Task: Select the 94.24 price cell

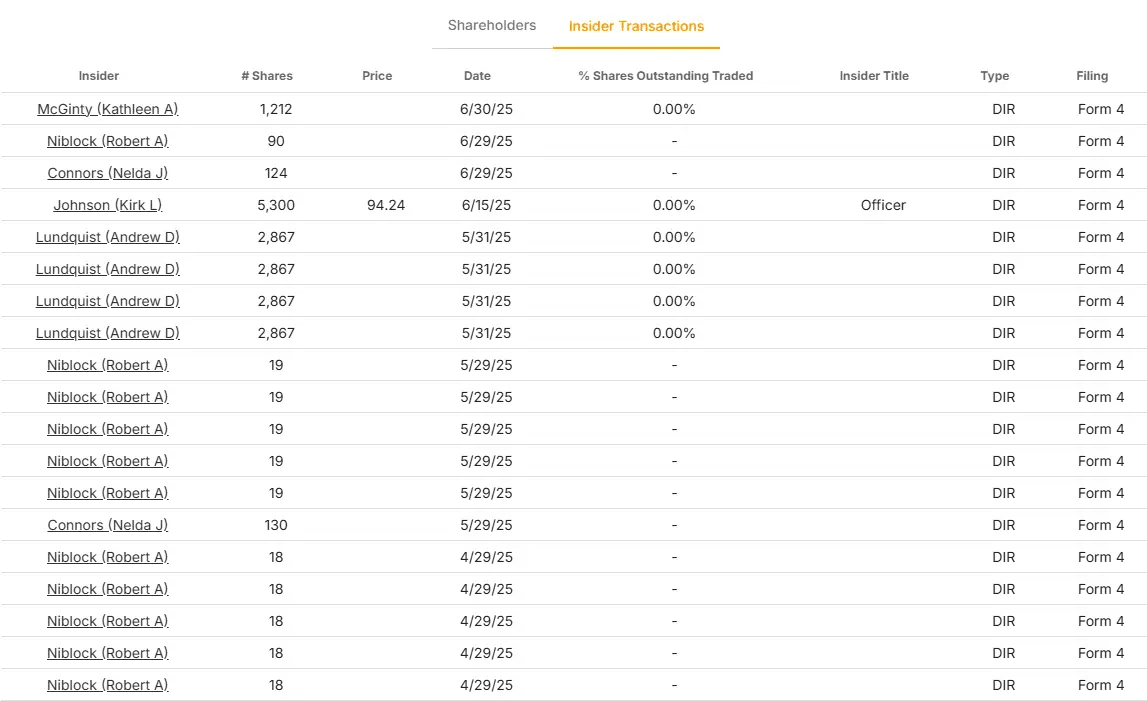Action: pyautogui.click(x=386, y=206)
